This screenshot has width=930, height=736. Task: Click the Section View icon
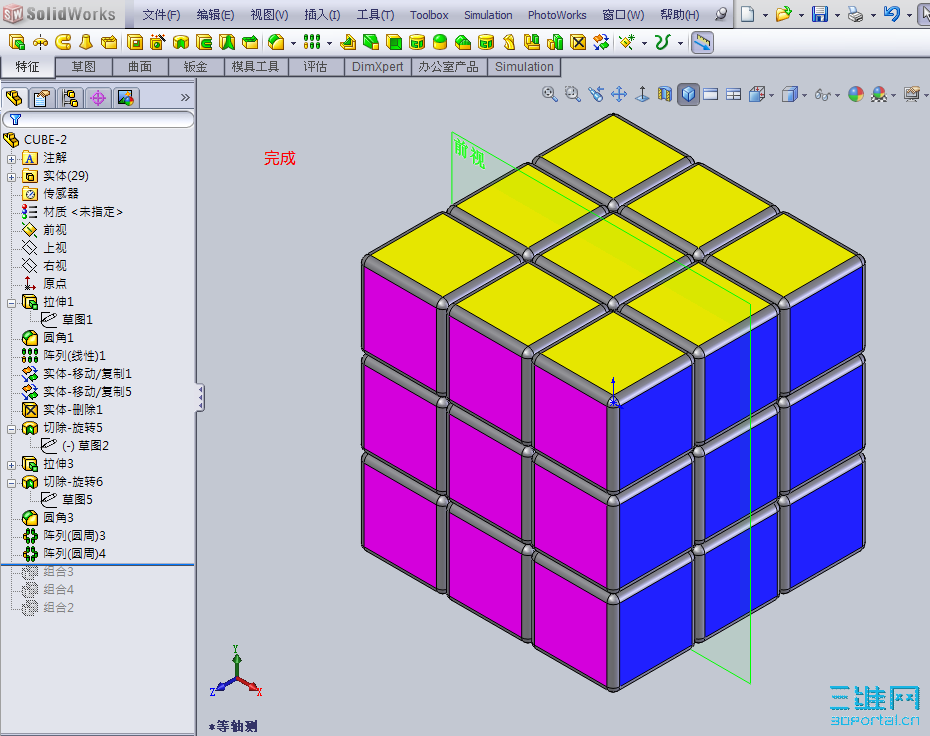[x=665, y=94]
